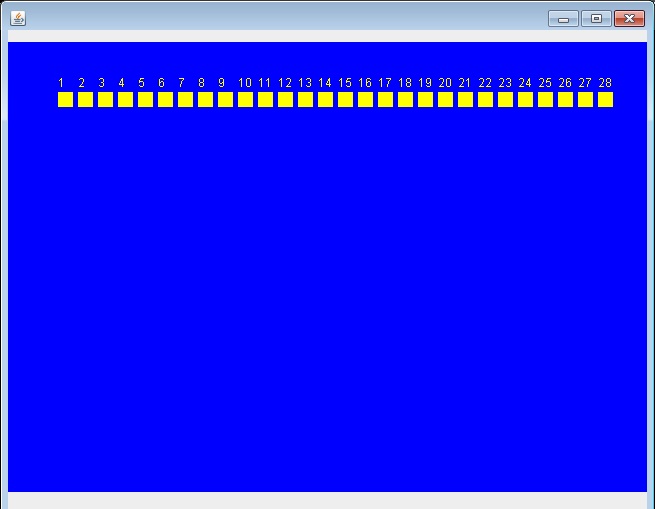Pick the yellow square labeled 18
This screenshot has width=655, height=509.
click(x=405, y=99)
